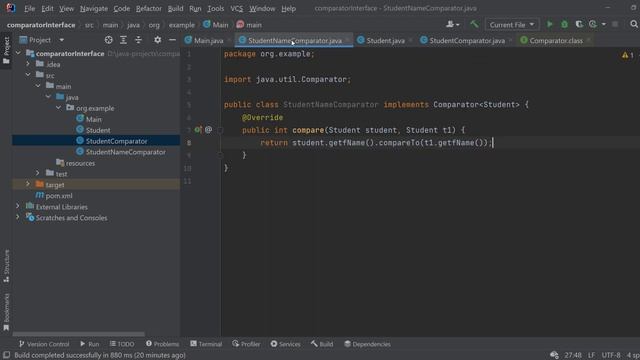Run with coverage shield icon
Viewport: 640px width, 360px height.
point(579,24)
